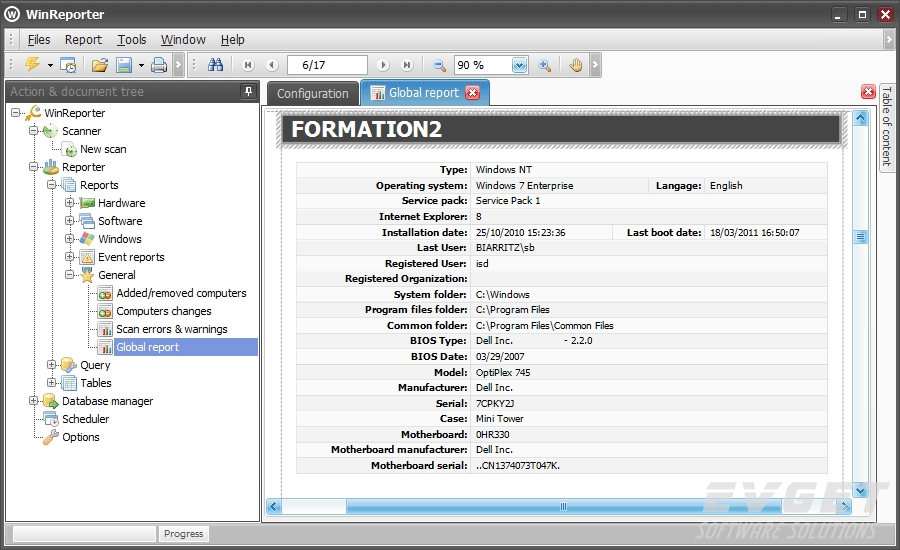Click the horizontal scrollbar thumb
Viewport: 900px width, 550px height.
[x=564, y=506]
